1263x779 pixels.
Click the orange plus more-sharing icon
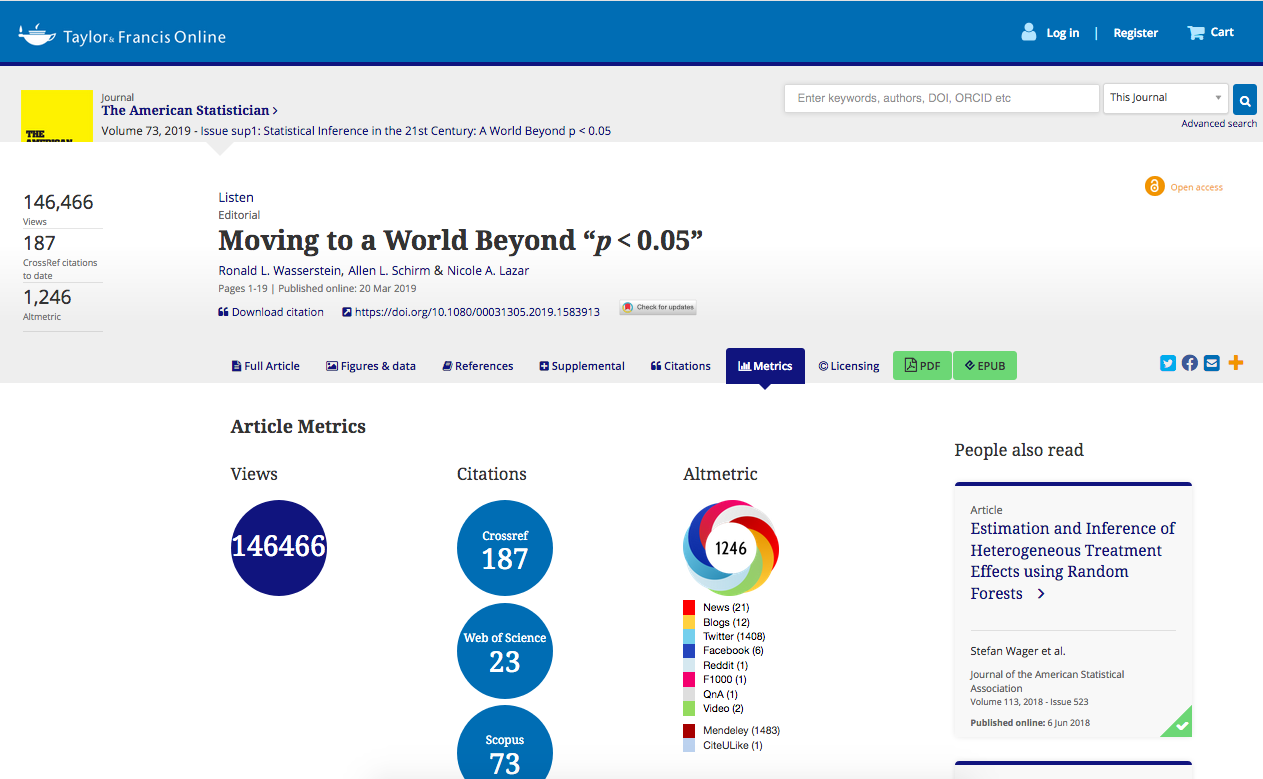click(x=1236, y=364)
